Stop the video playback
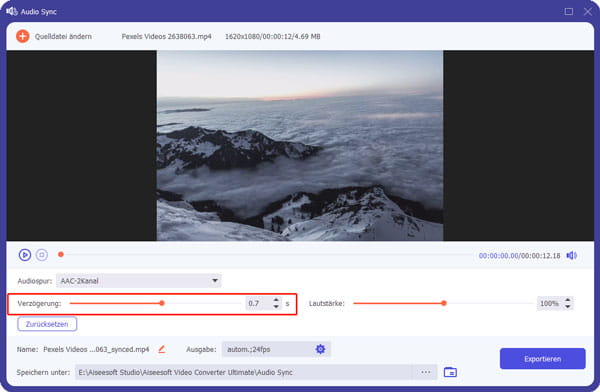 (42, 255)
